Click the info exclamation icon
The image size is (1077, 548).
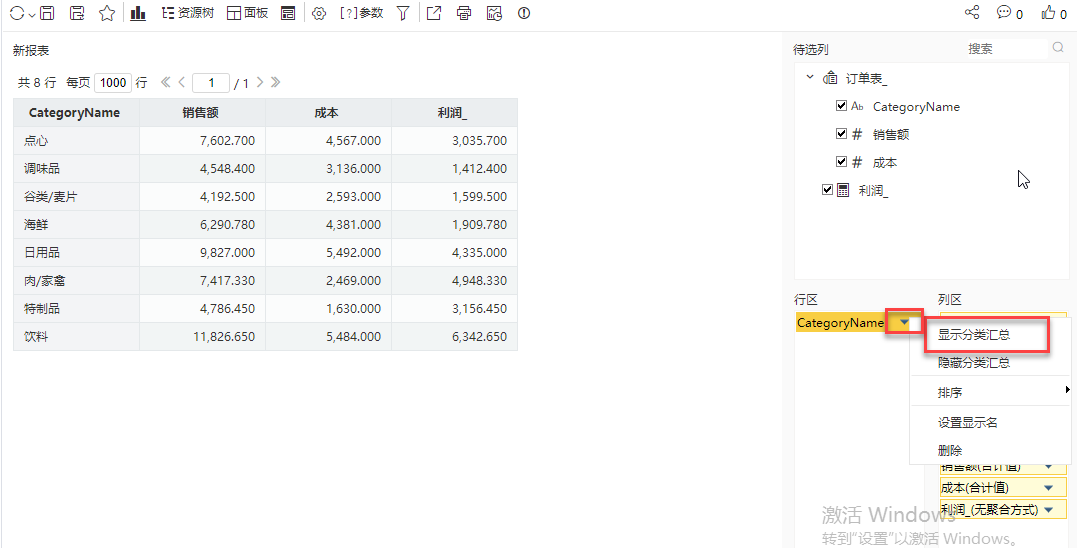[524, 13]
